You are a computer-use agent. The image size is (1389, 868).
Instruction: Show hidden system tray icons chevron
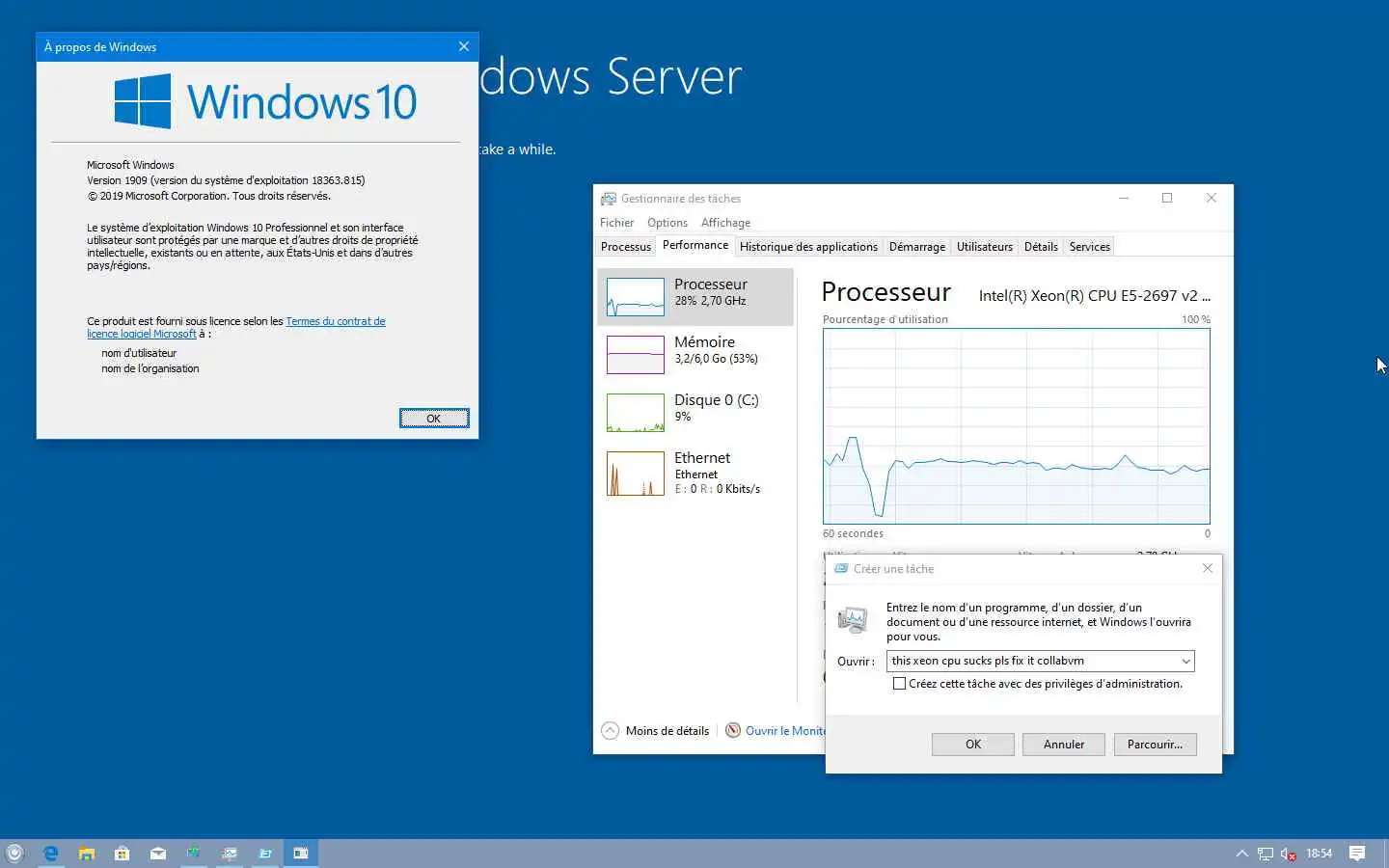(x=1242, y=854)
